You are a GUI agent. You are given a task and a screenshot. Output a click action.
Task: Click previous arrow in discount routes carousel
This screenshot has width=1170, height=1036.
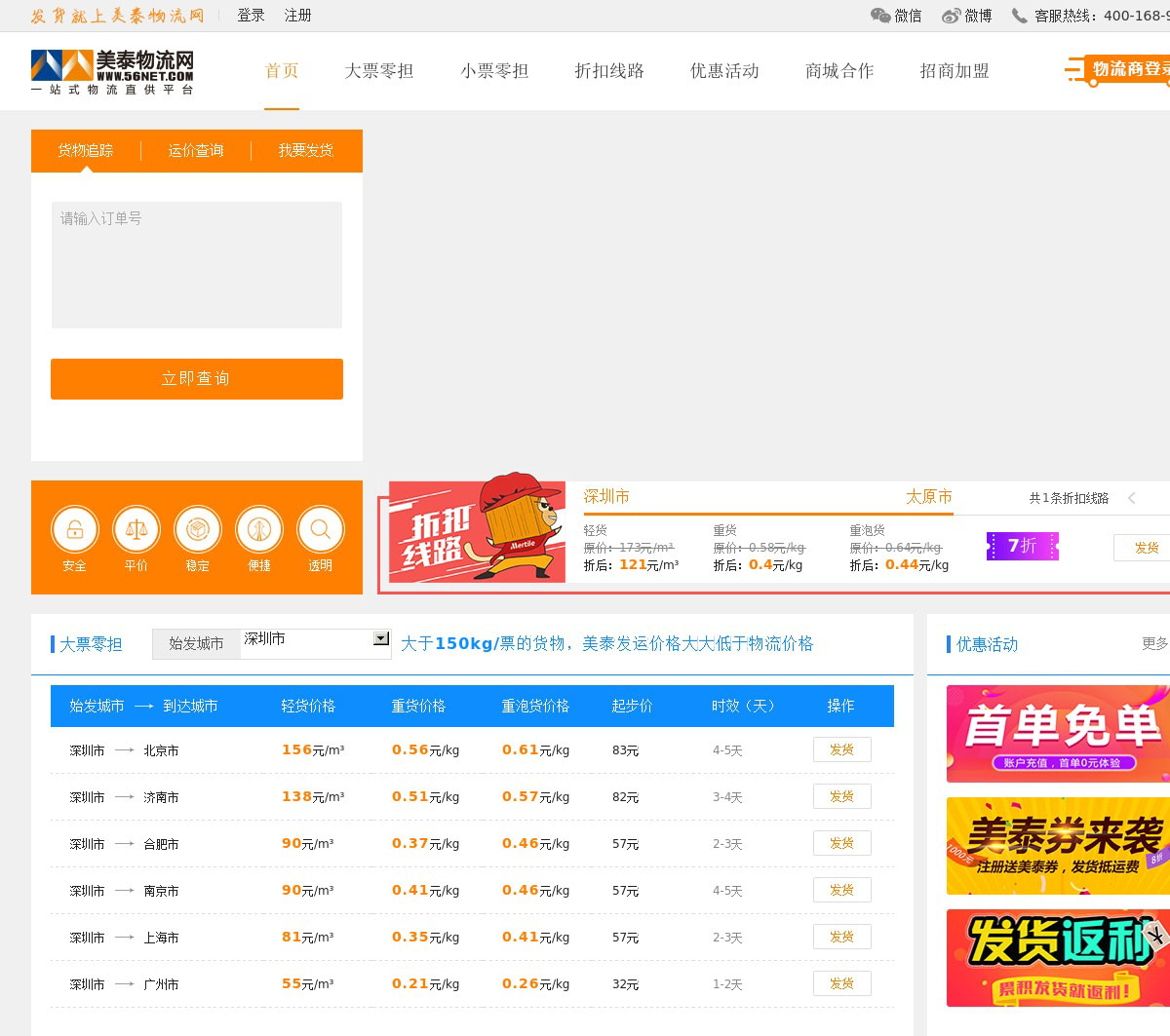coord(1132,498)
